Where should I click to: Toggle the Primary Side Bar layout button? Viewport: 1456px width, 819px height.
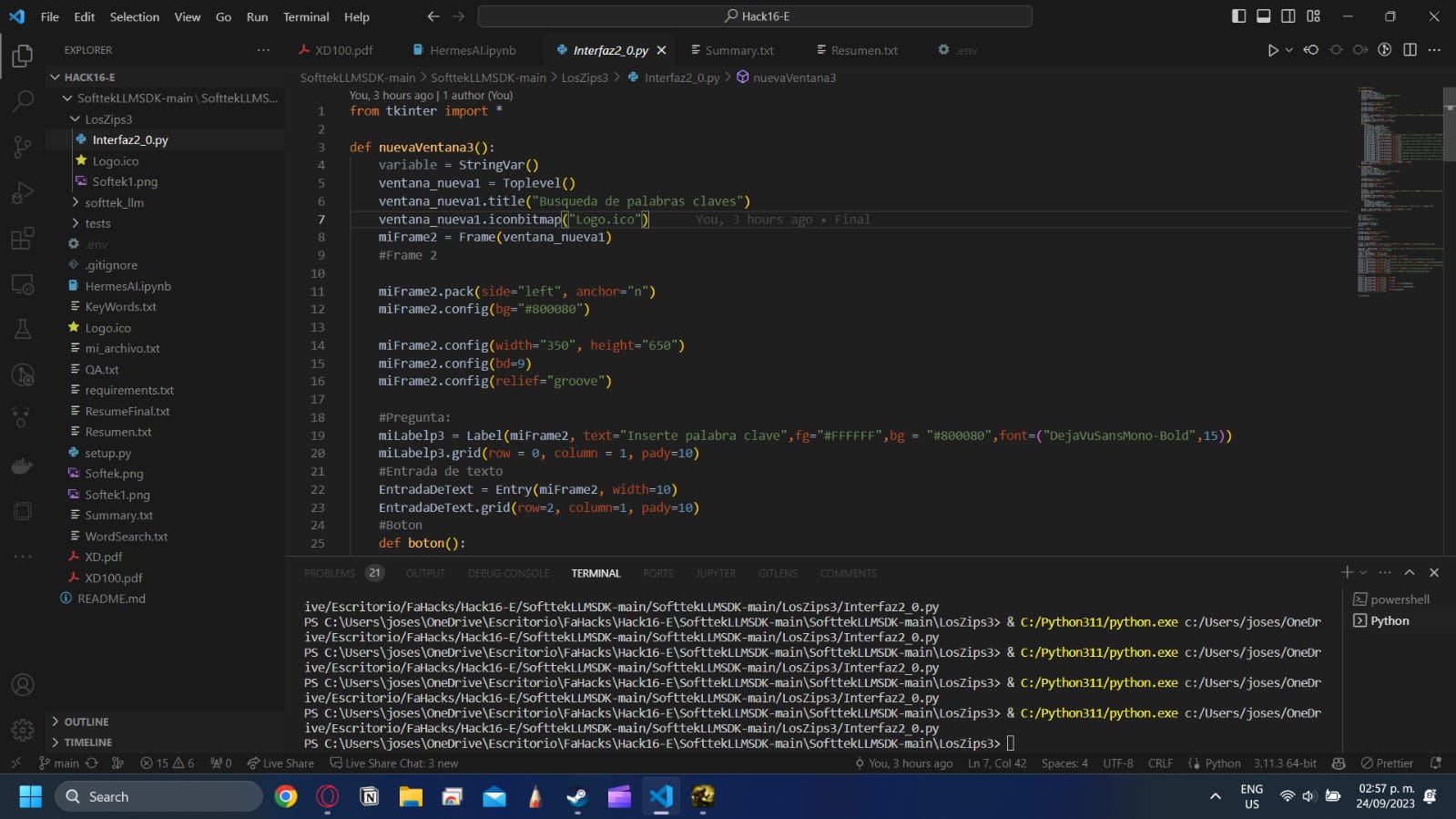1238,16
